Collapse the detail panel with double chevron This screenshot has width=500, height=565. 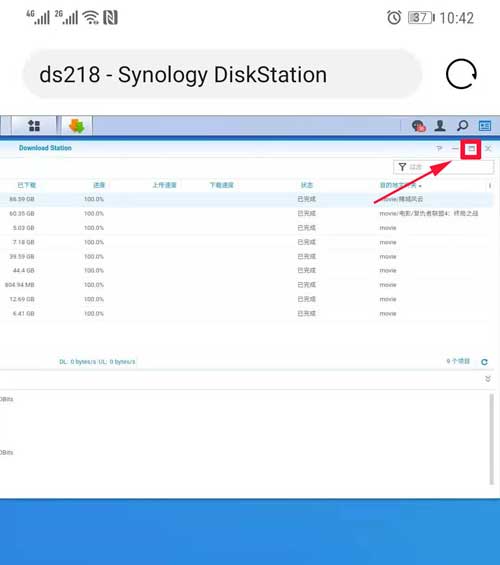point(488,379)
